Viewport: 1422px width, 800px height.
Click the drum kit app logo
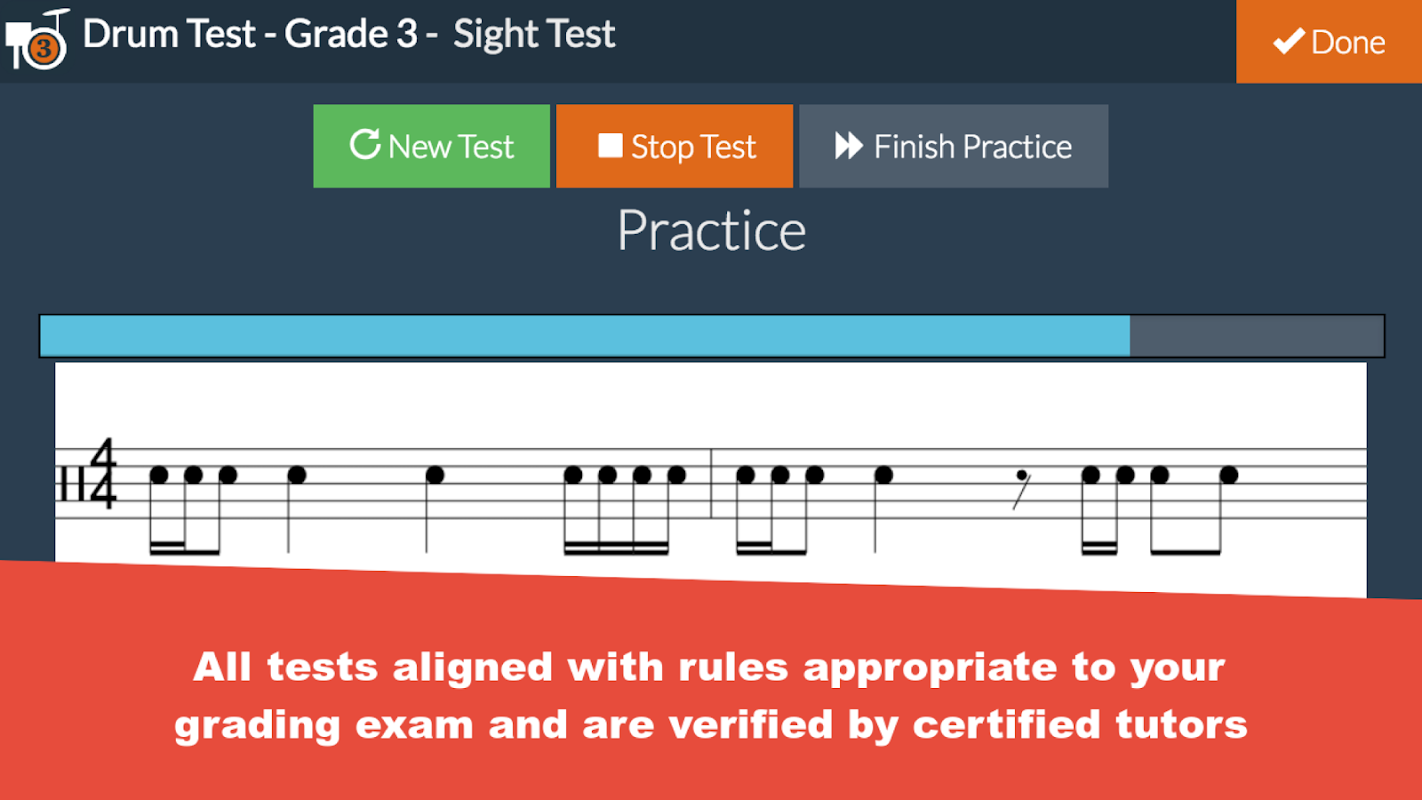click(x=37, y=38)
